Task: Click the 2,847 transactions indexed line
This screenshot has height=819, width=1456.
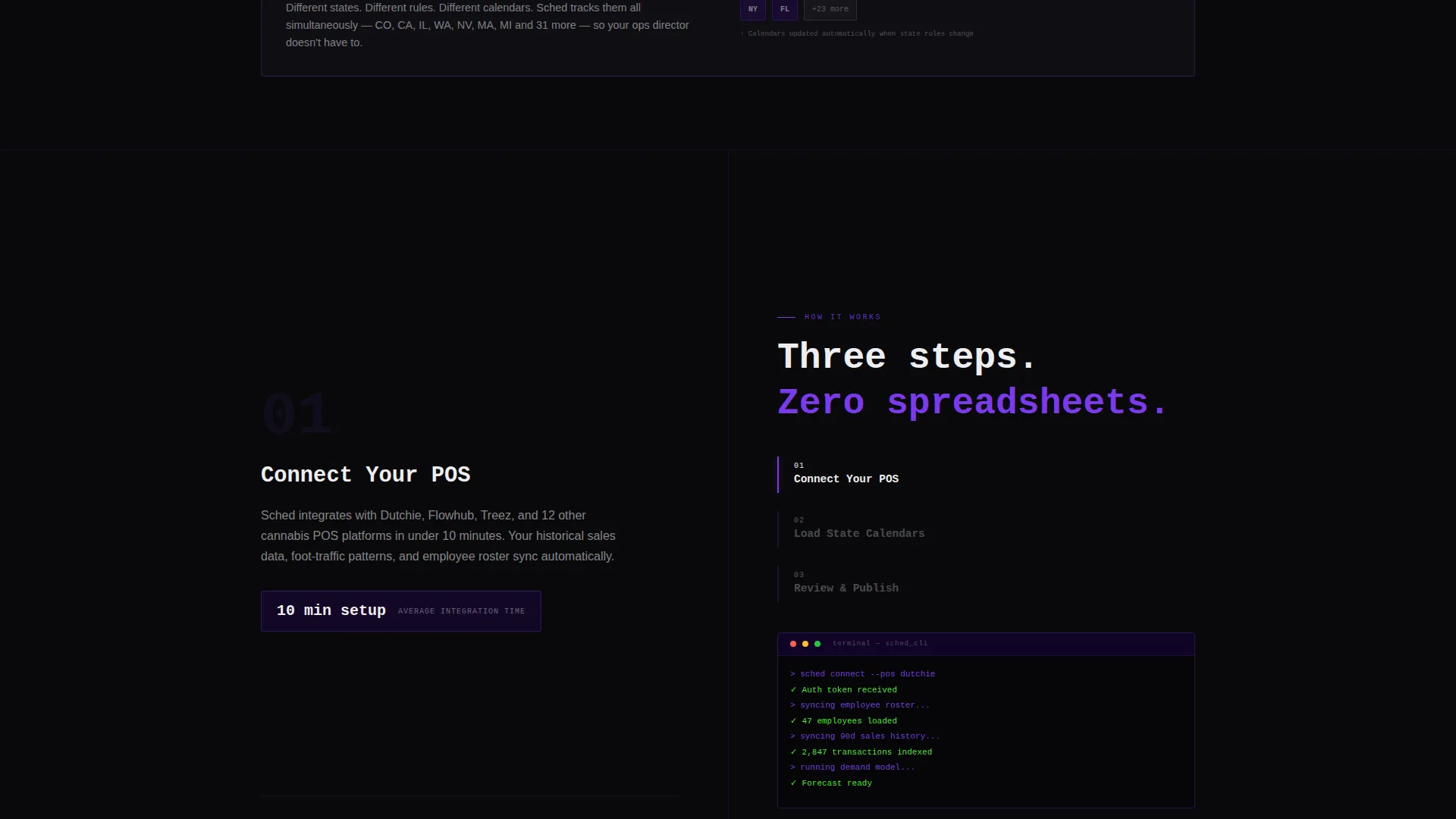Action: (861, 752)
